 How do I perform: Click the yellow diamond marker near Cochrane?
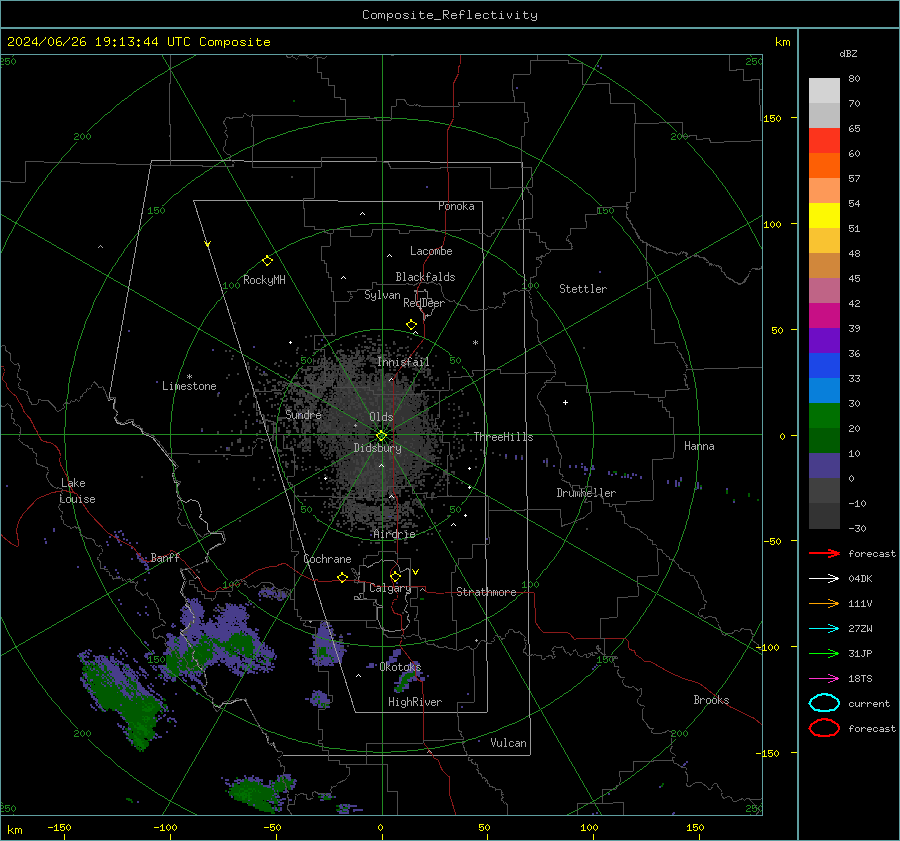coord(342,577)
